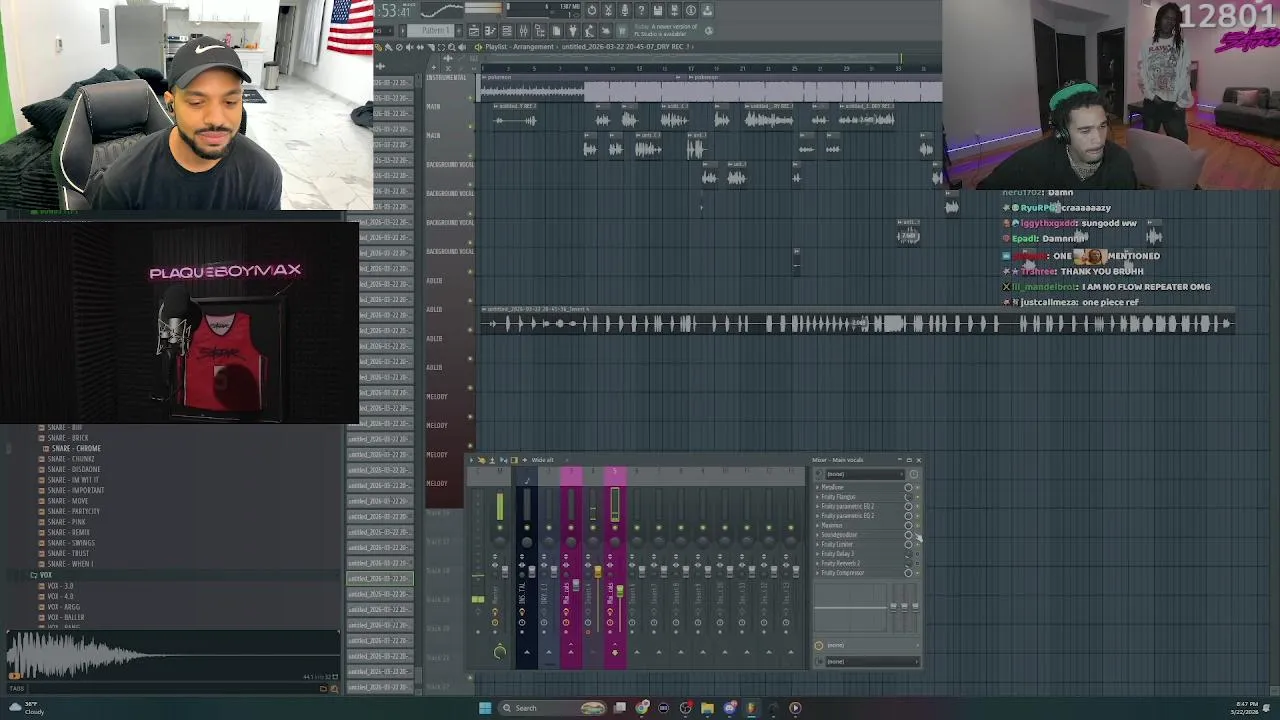Image resolution: width=1280 pixels, height=720 pixels.
Task: Click the mixer multi-touch/pointer icon
Action: point(481,460)
